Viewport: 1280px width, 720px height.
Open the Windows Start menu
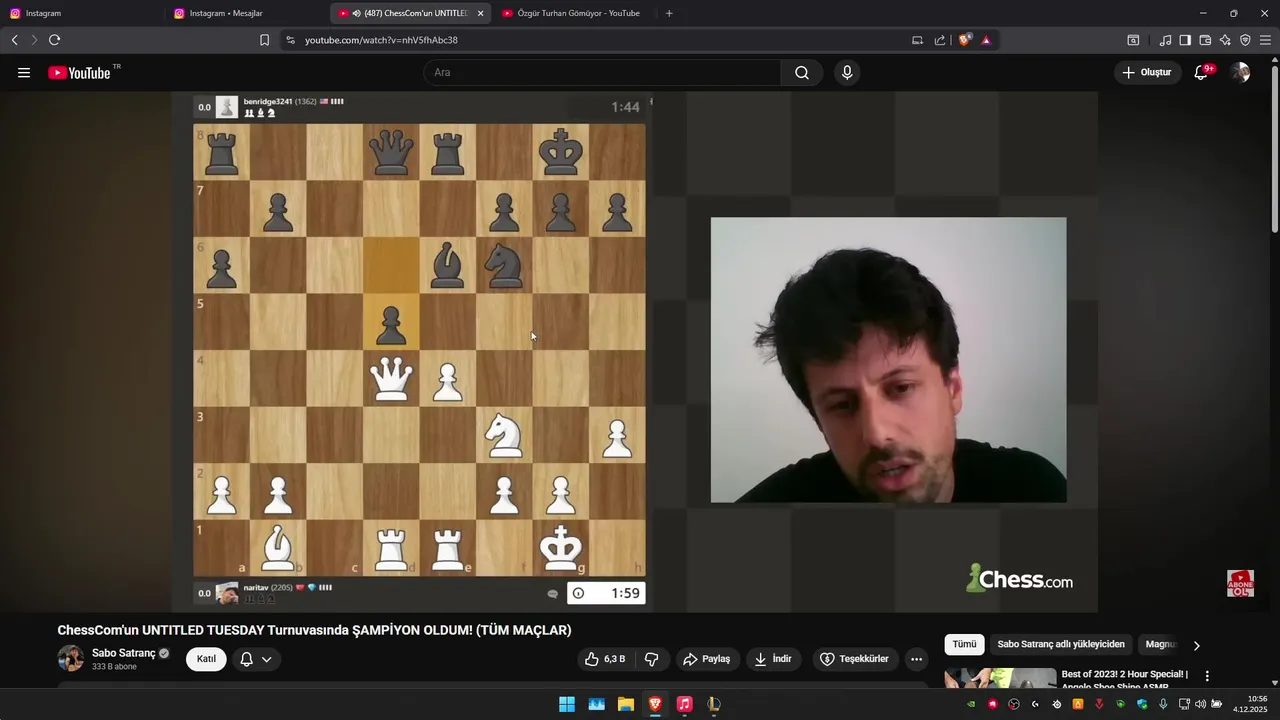(x=567, y=704)
